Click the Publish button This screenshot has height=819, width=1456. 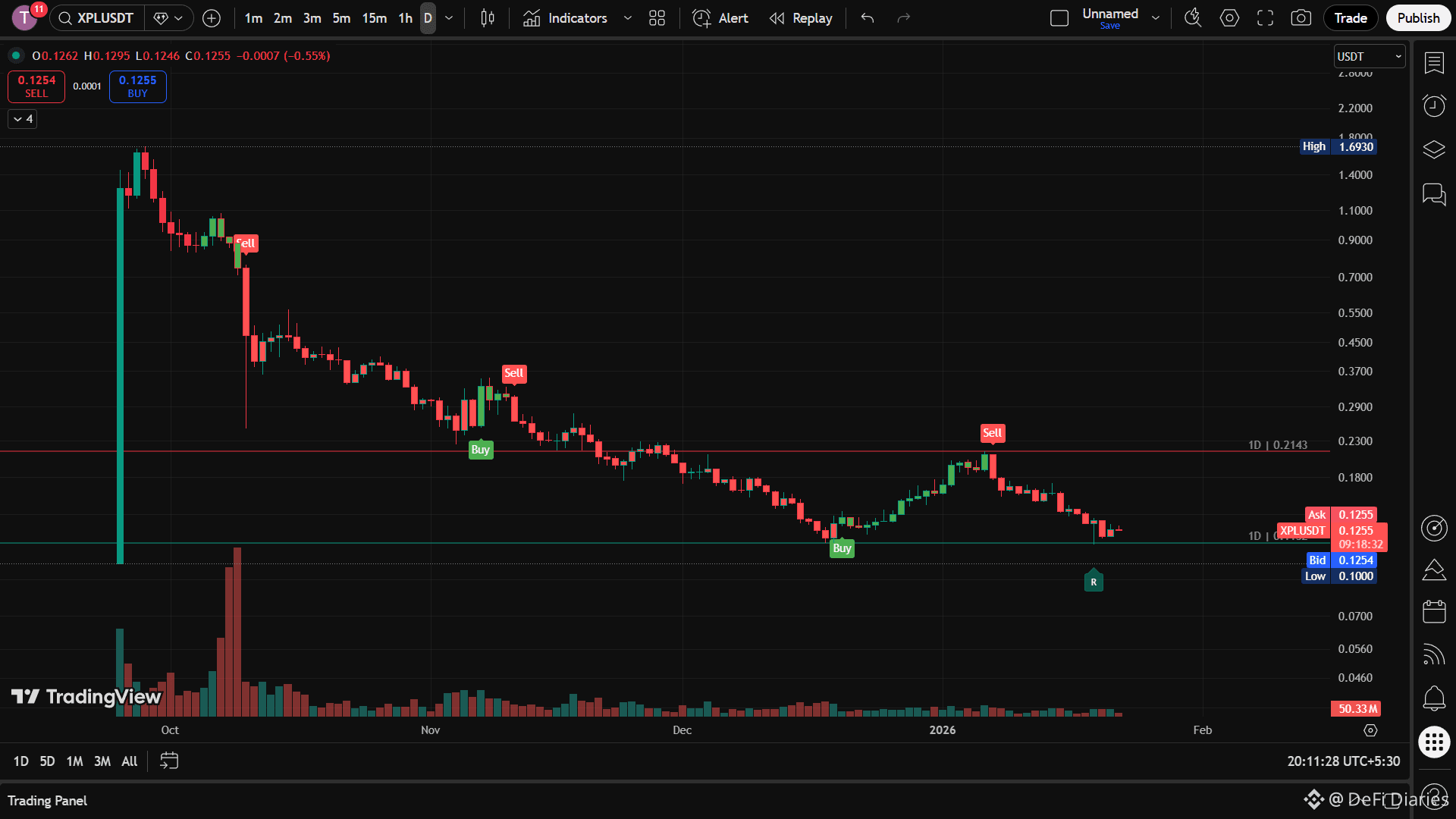click(1418, 18)
